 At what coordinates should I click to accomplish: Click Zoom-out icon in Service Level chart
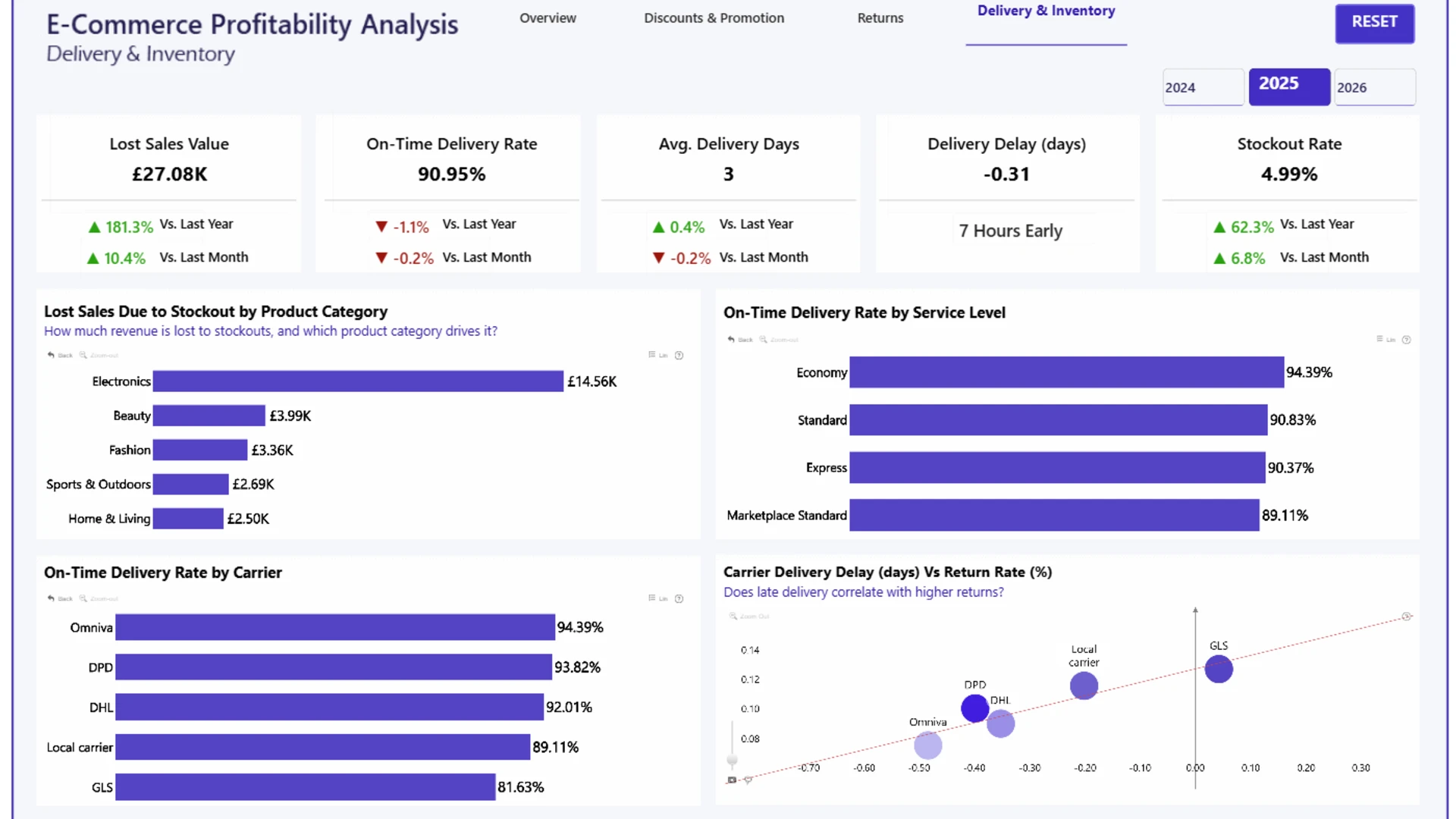coord(764,339)
